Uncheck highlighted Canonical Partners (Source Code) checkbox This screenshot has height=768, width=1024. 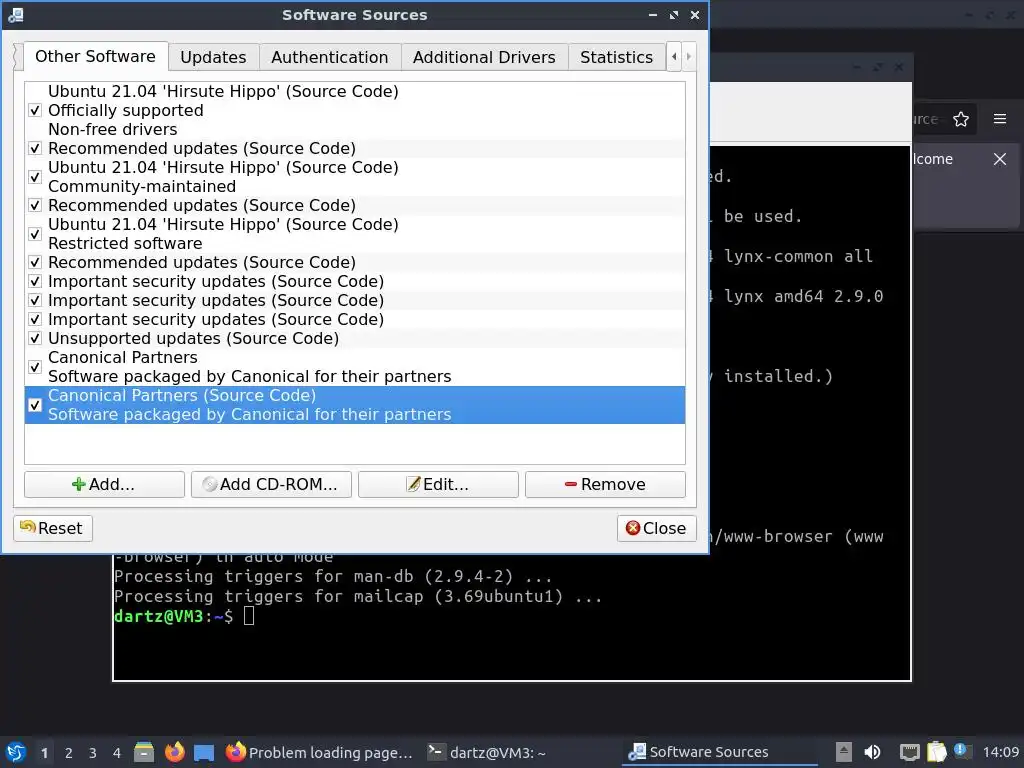coord(35,405)
